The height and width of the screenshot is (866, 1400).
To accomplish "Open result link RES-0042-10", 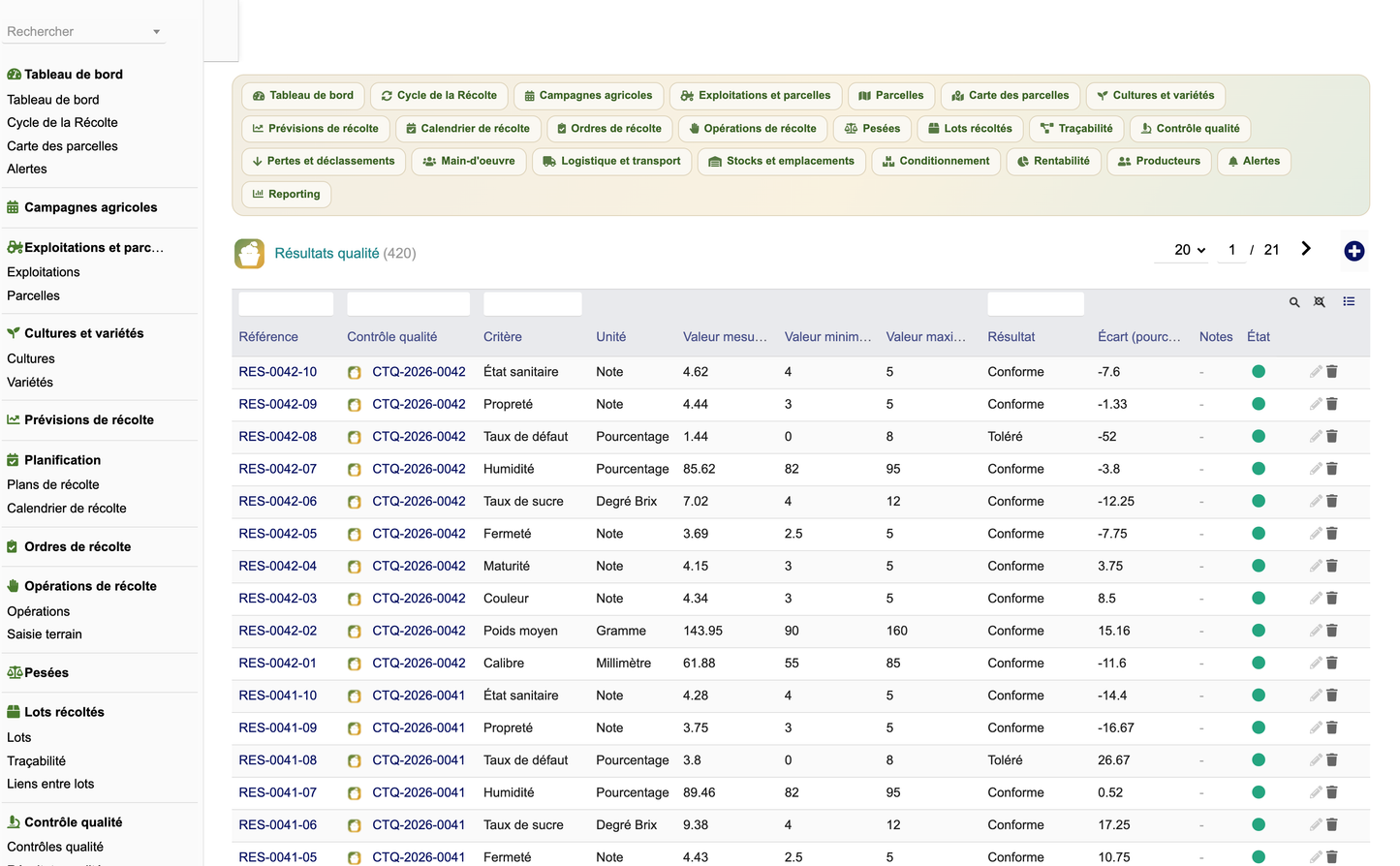I will [278, 372].
